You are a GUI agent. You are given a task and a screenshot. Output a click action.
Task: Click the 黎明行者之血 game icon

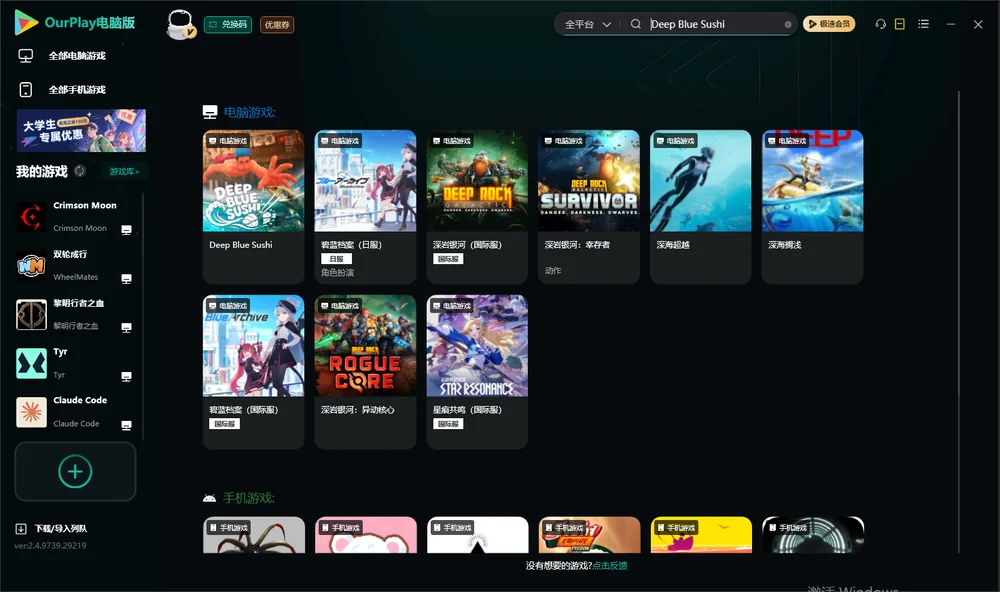[x=31, y=314]
